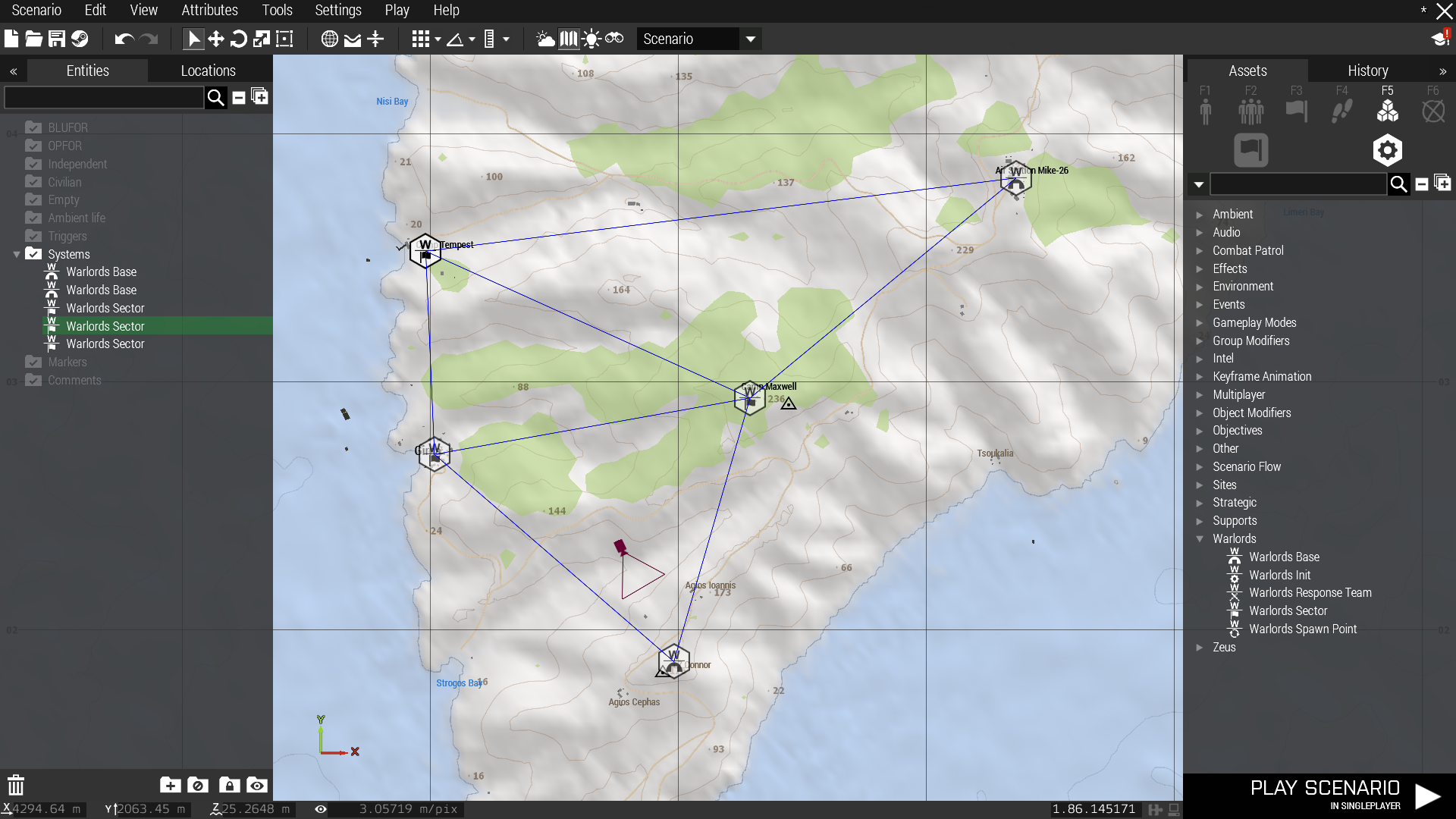Toggle the map textures icon
This screenshot has height=819, width=1456.
click(x=568, y=39)
